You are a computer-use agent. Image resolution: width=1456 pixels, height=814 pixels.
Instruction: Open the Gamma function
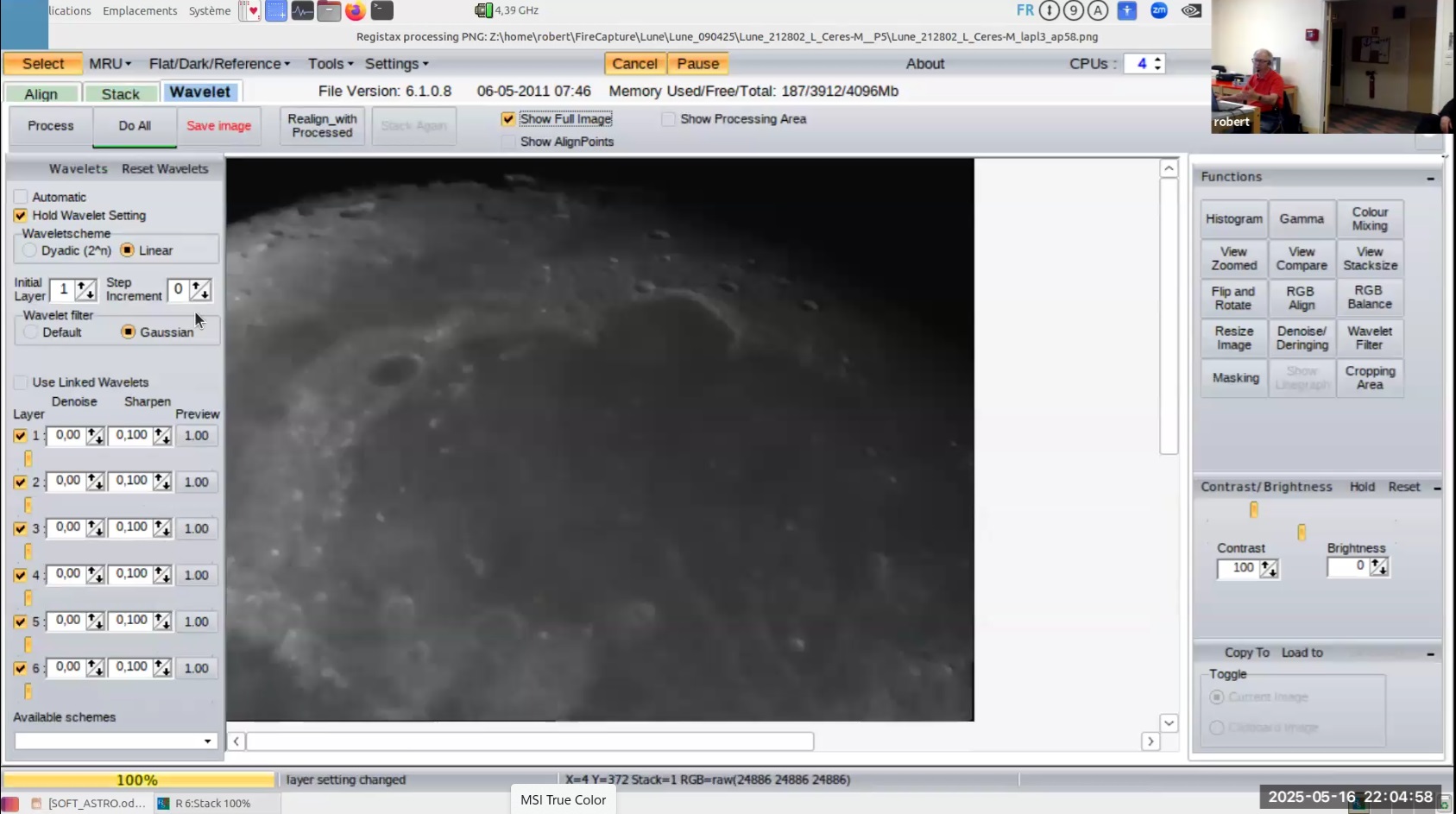click(x=1302, y=219)
